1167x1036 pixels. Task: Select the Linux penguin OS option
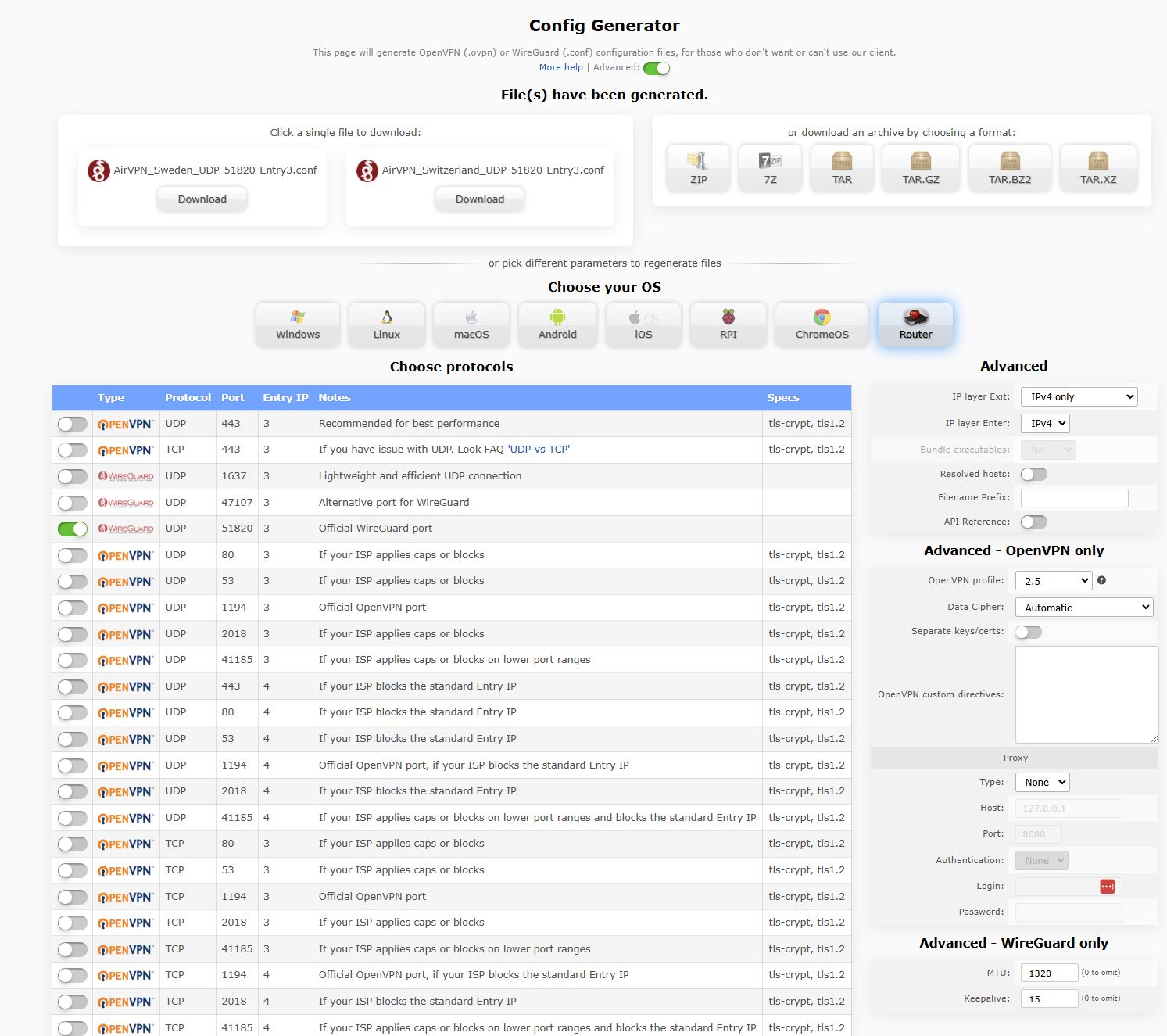pos(387,324)
